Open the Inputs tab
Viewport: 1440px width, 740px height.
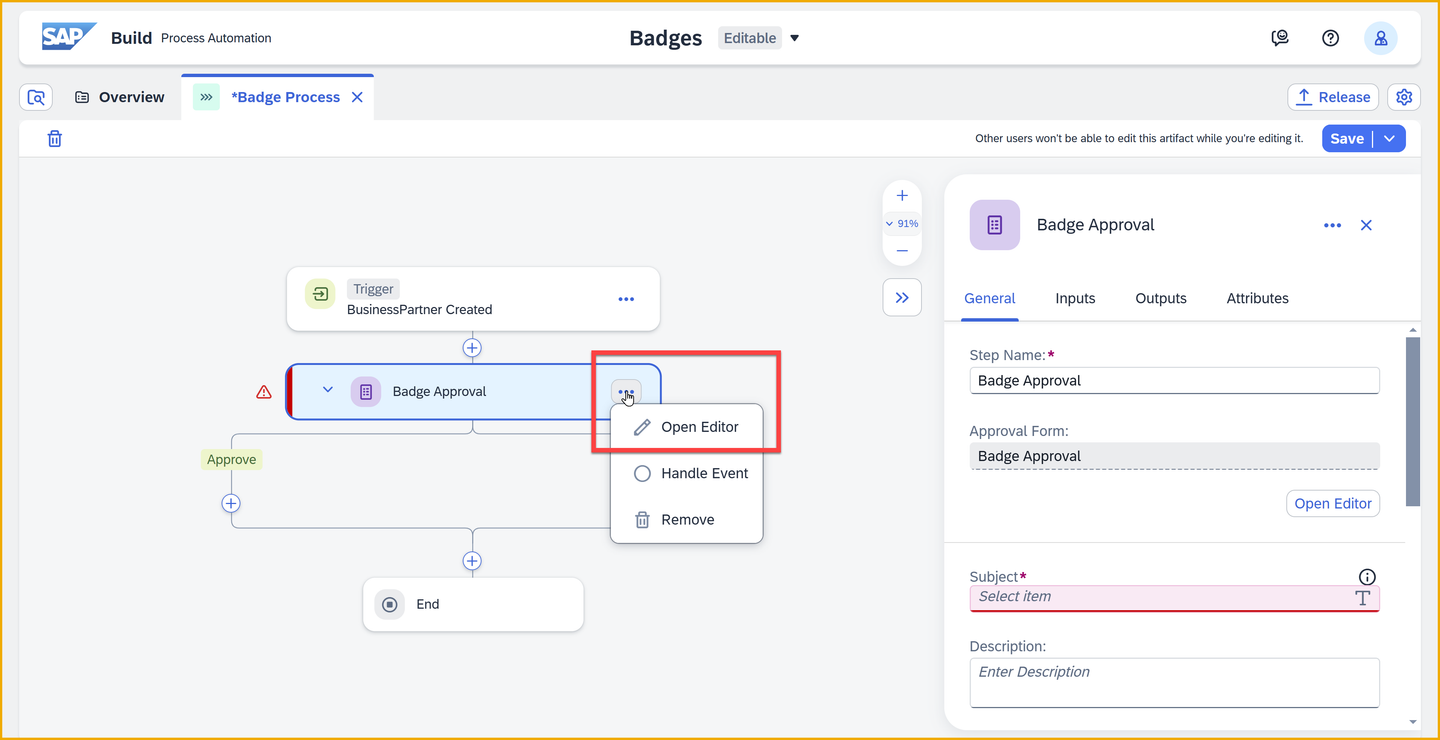click(x=1075, y=298)
